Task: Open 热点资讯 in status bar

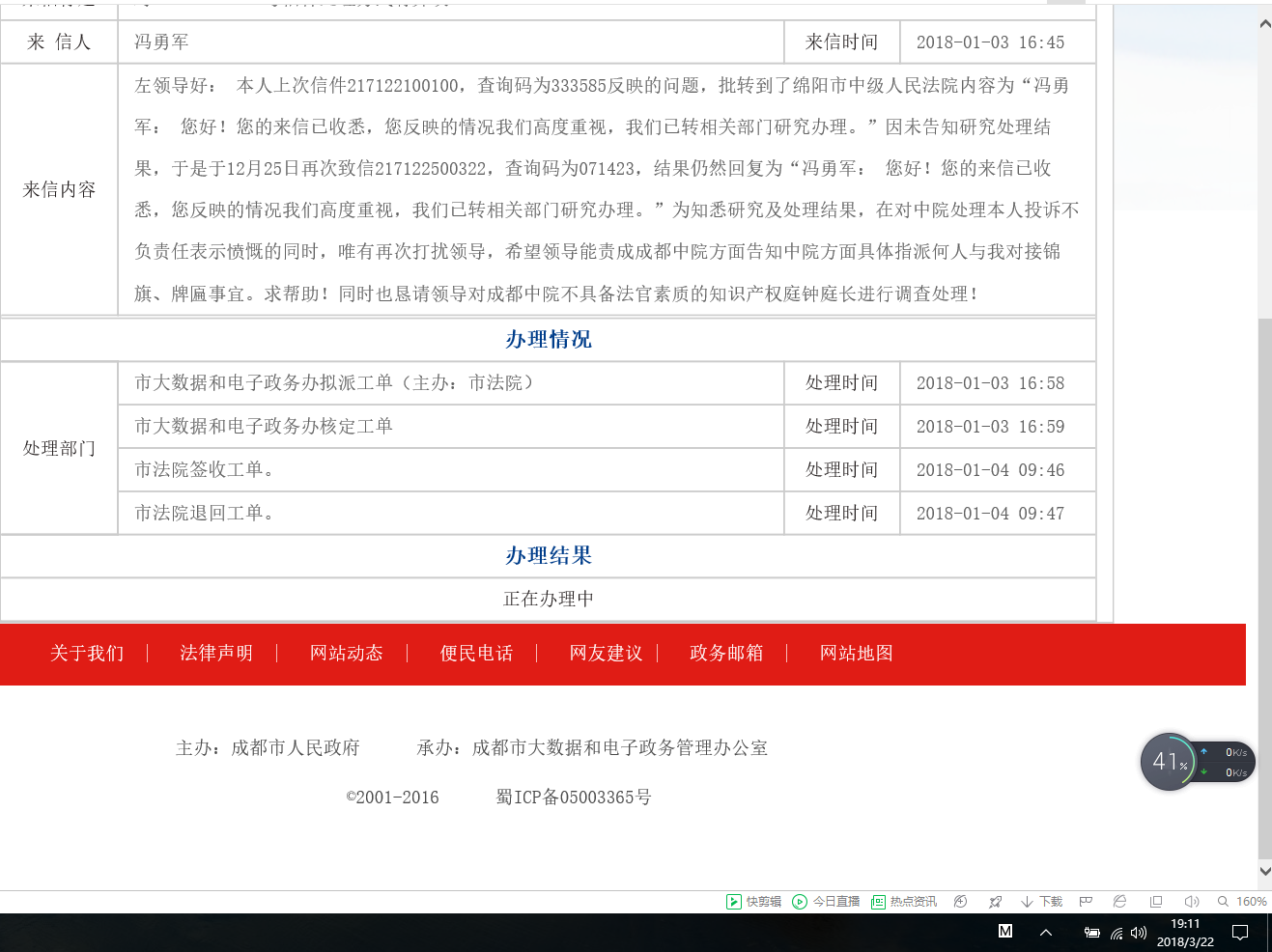Action: click(x=904, y=902)
